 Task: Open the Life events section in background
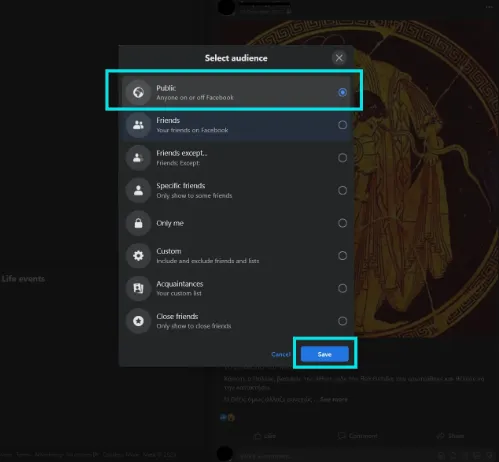click(23, 279)
